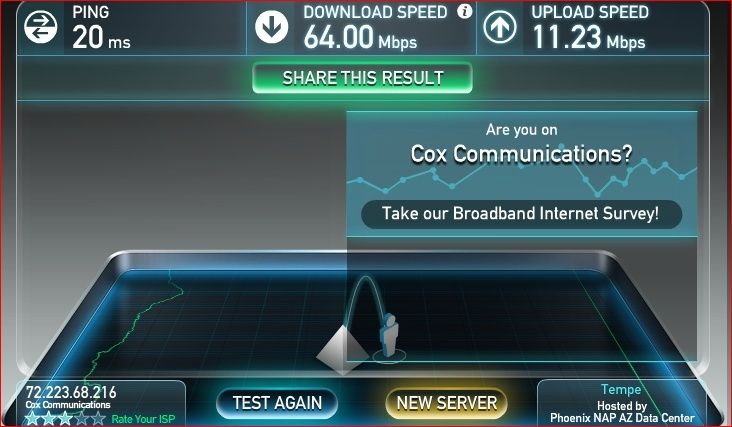Click the Phoenix NAP AZ Data Center host text
Image resolution: width=732 pixels, height=427 pixels.
click(622, 418)
